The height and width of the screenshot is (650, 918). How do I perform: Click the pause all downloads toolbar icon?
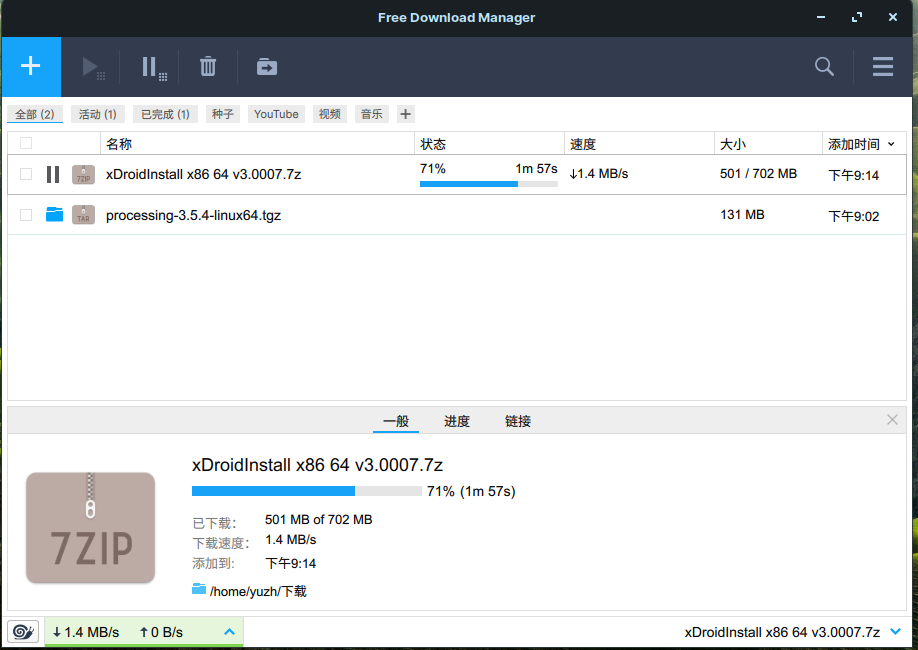(x=153, y=67)
